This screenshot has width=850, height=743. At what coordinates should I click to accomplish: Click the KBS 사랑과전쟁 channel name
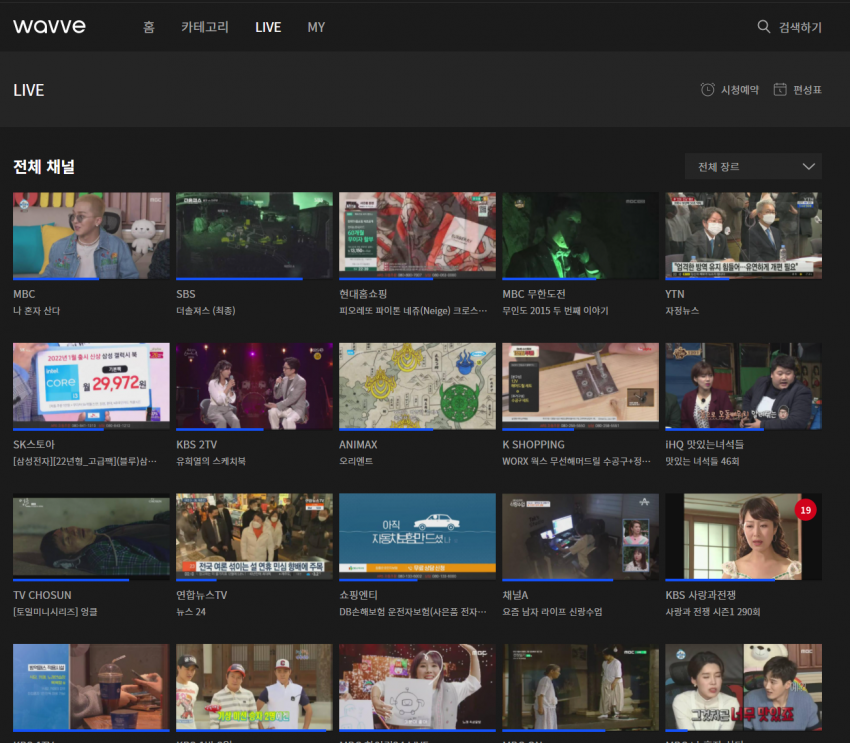[700, 595]
